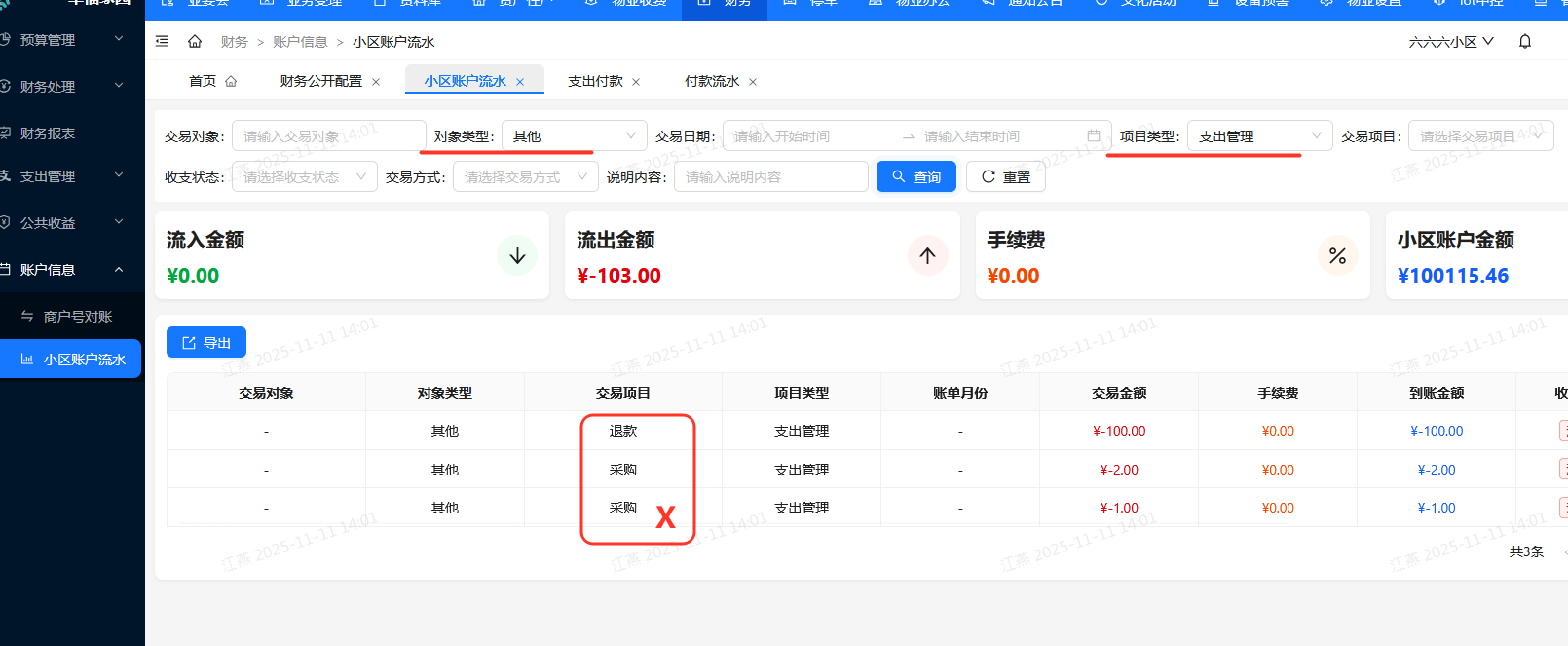The height and width of the screenshot is (646, 1568).
Task: Switch to the 支出付款 tab
Action: pos(595,82)
